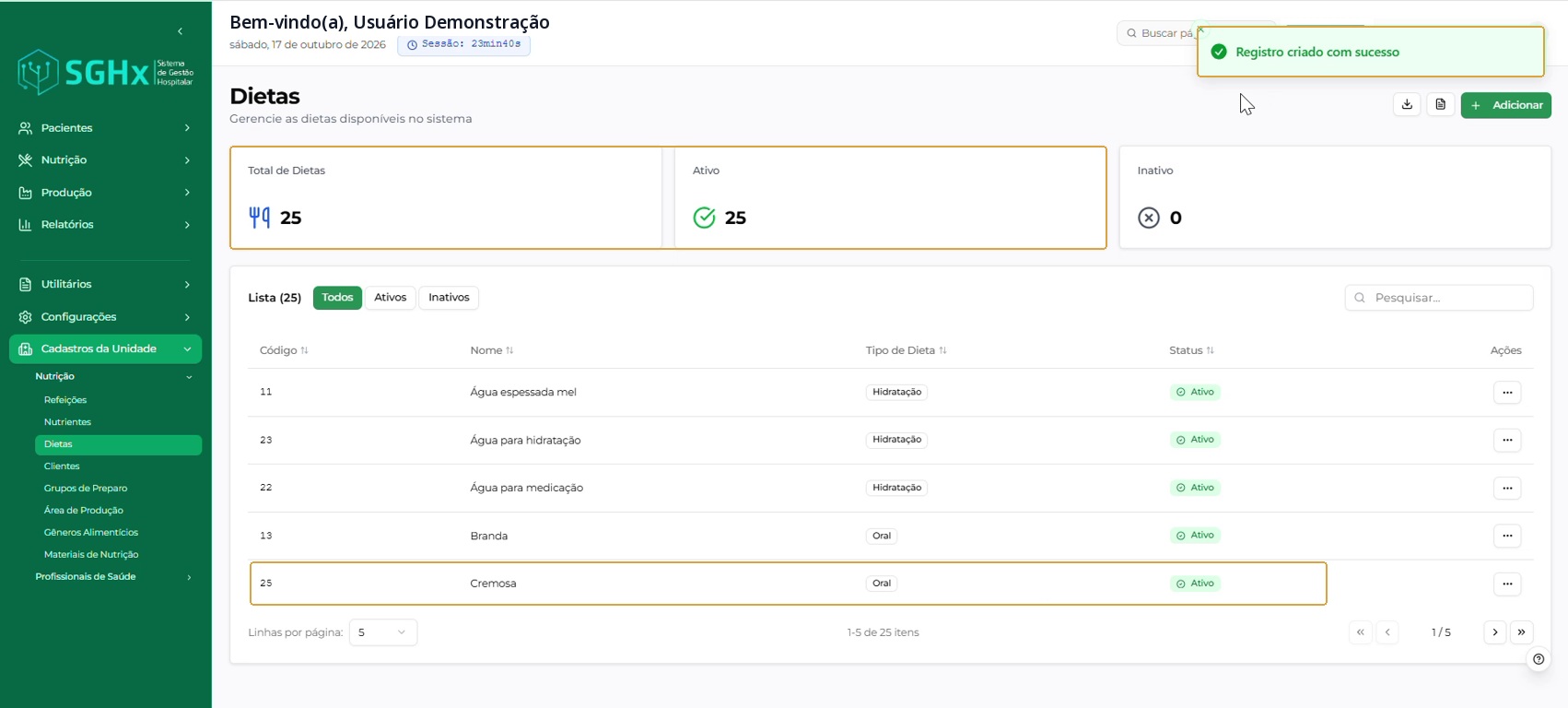Viewport: 1568px width, 708px height.
Task: Jump to the first page of results
Action: (x=1361, y=632)
